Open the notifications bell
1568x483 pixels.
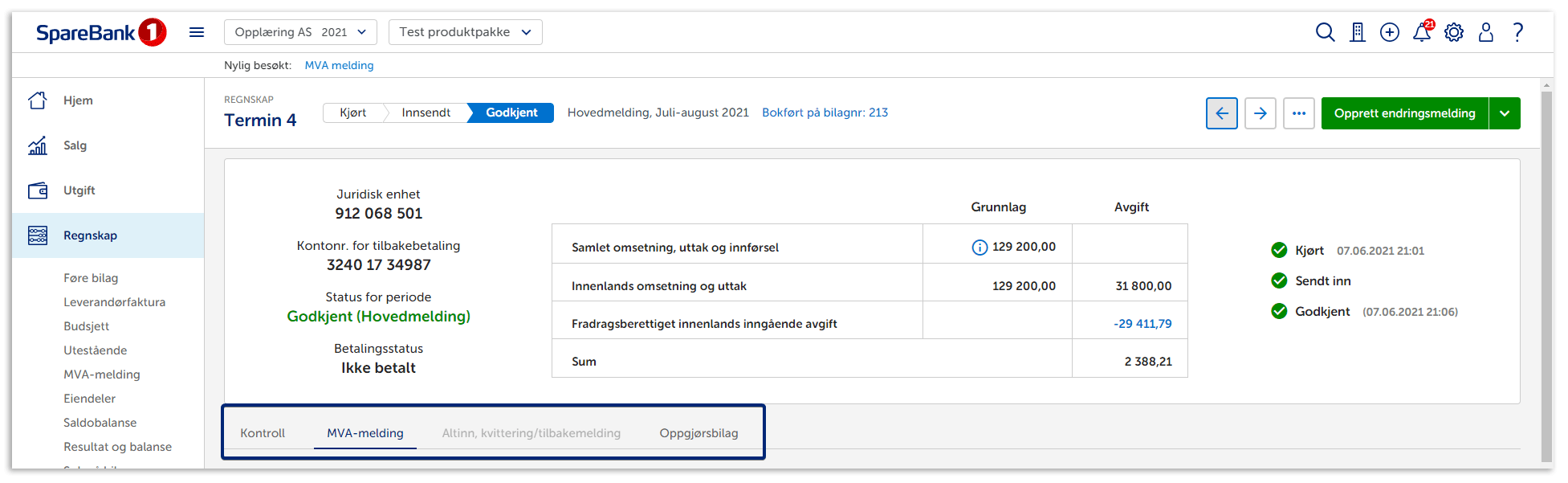[x=1422, y=32]
